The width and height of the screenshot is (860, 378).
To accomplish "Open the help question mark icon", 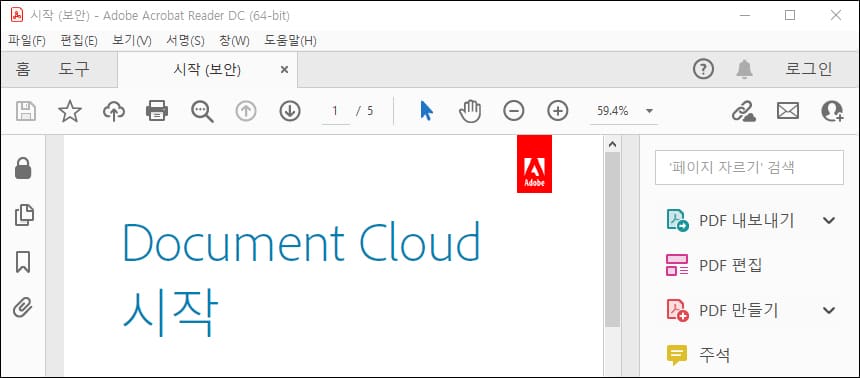I will click(x=703, y=70).
